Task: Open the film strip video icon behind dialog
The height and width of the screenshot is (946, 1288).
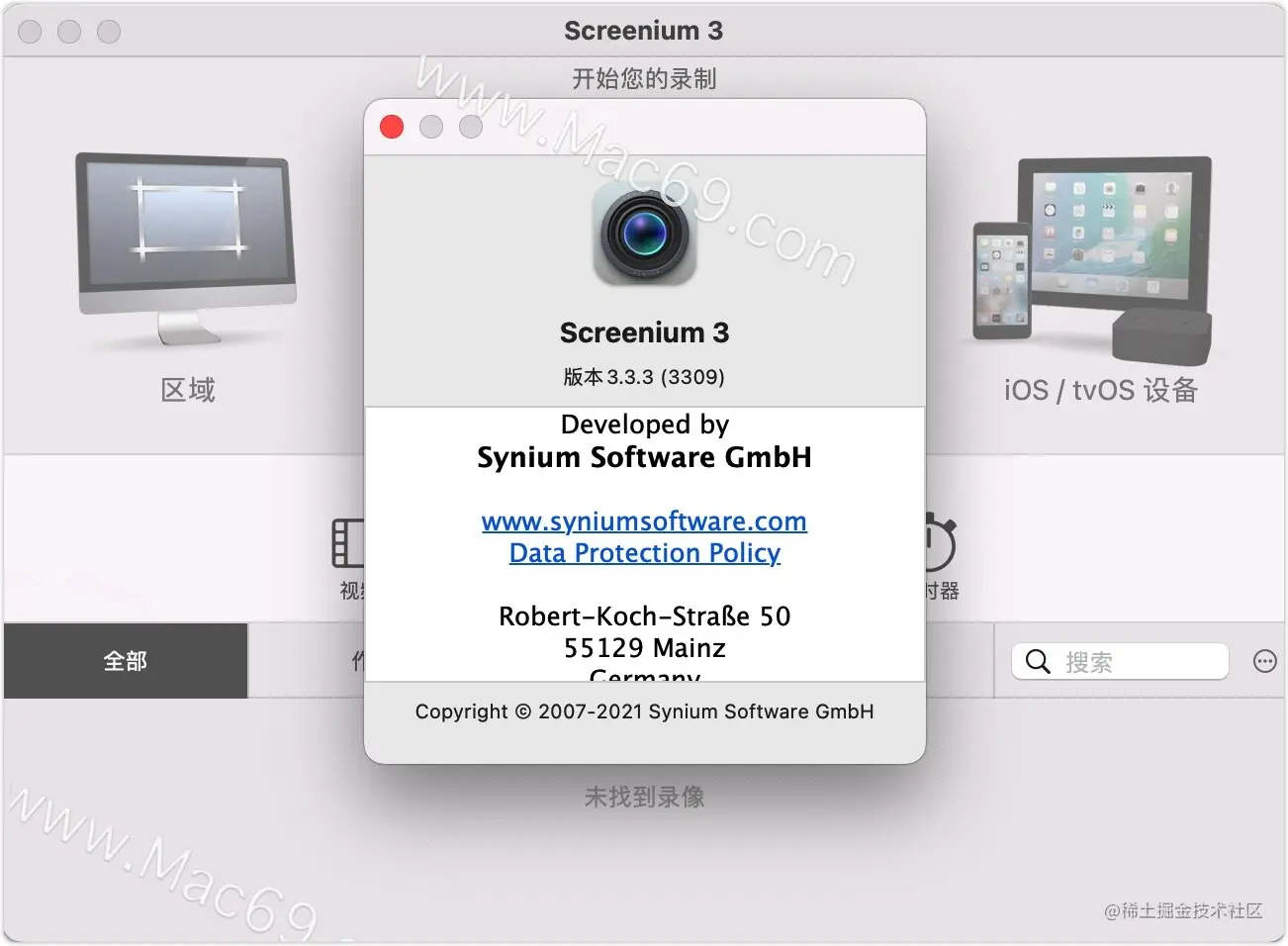Action: click(348, 543)
